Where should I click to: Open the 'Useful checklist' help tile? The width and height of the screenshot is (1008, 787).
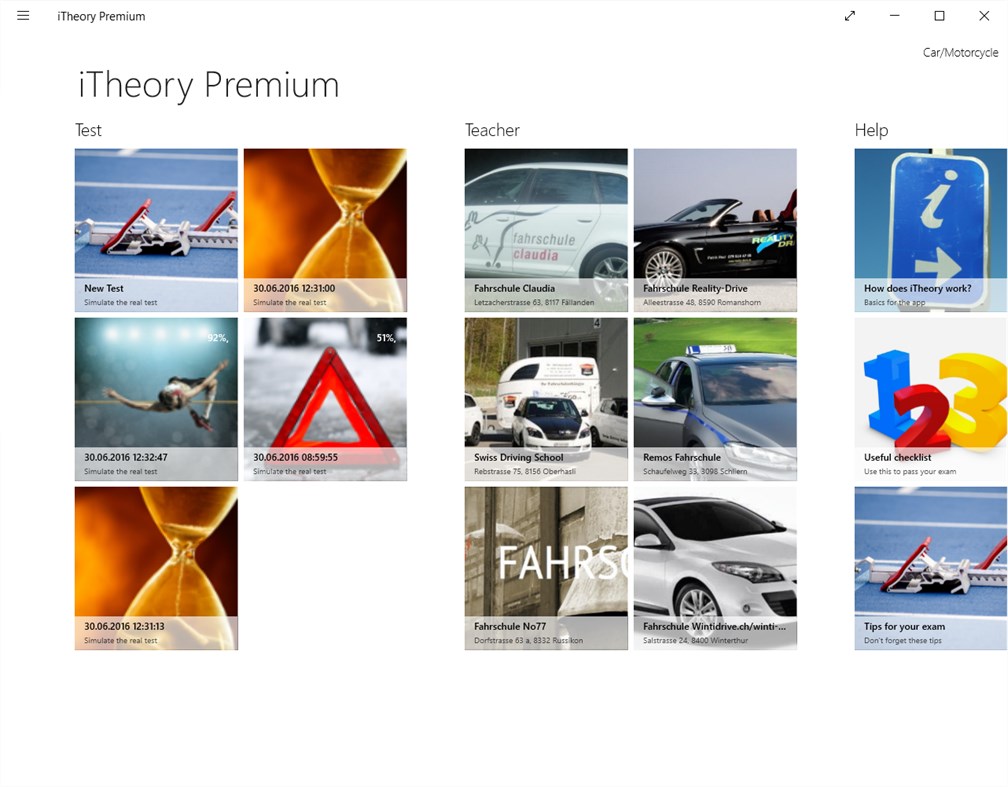tap(930, 398)
